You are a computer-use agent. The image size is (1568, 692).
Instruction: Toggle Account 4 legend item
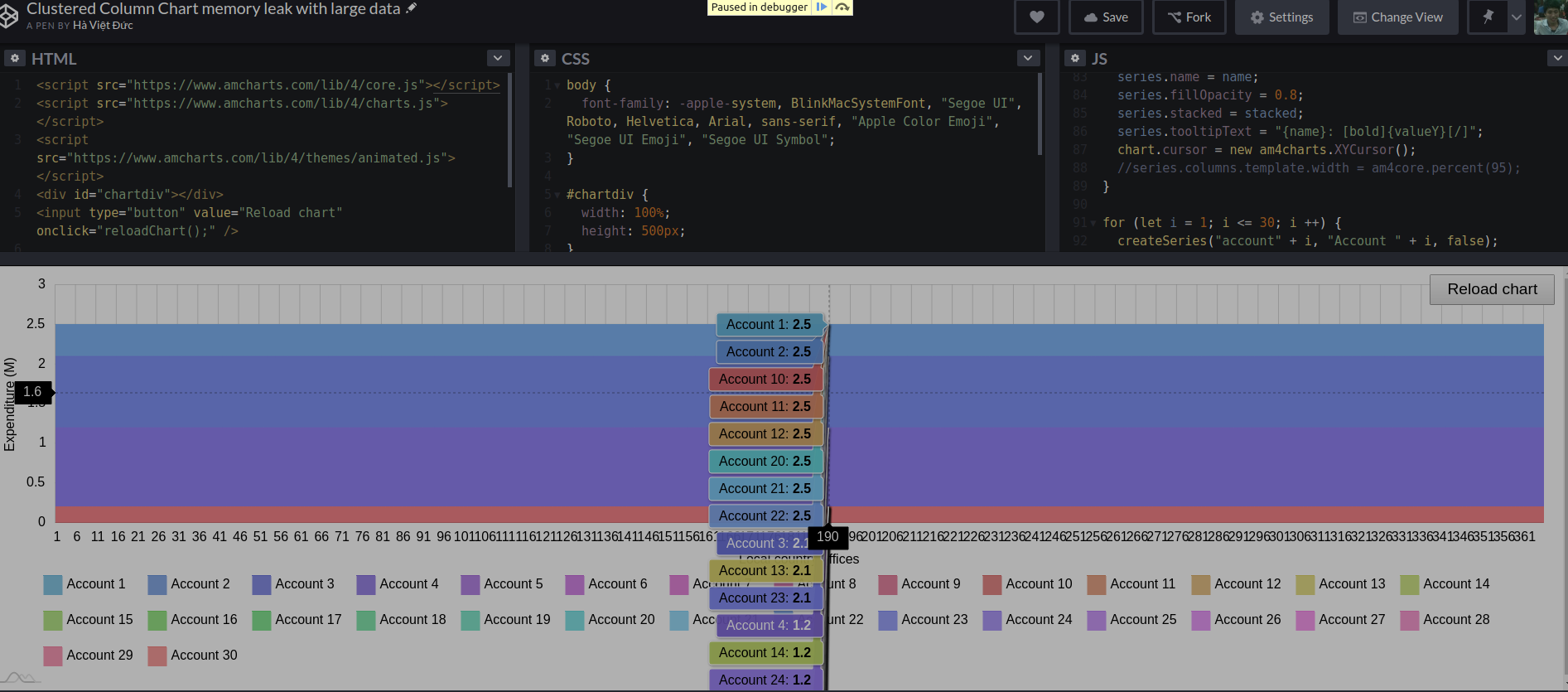coord(398,584)
